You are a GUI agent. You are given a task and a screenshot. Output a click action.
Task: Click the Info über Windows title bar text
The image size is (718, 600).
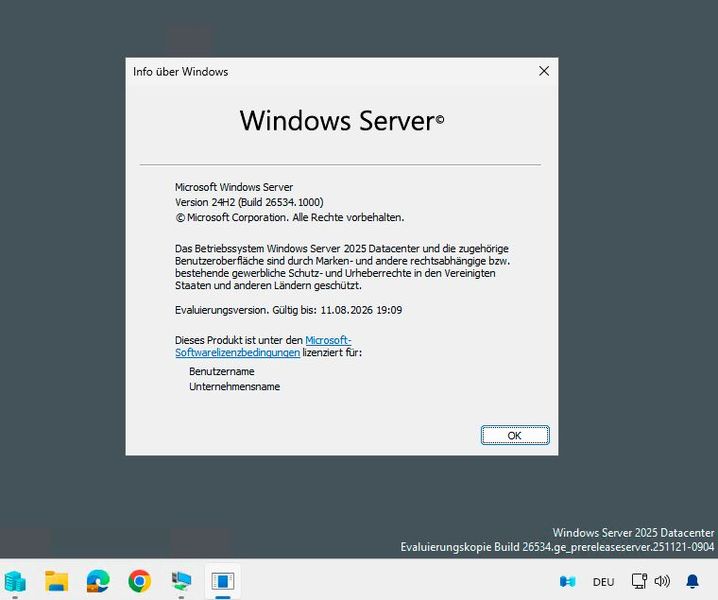point(180,72)
